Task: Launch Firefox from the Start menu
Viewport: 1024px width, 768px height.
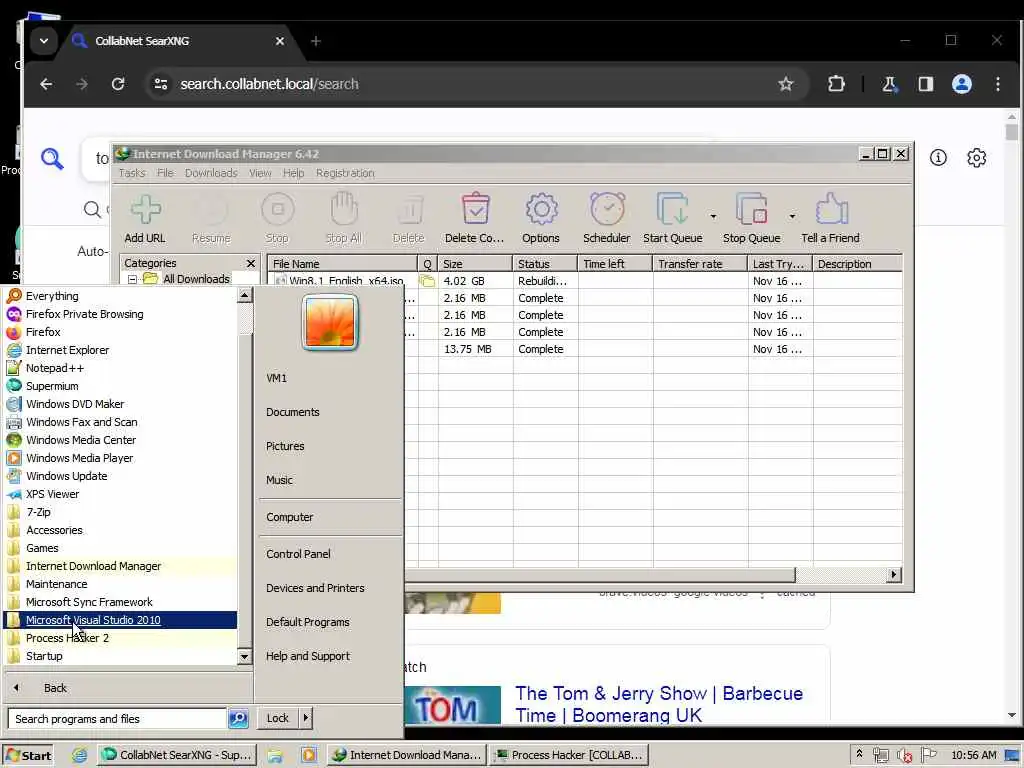Action: (x=121, y=332)
